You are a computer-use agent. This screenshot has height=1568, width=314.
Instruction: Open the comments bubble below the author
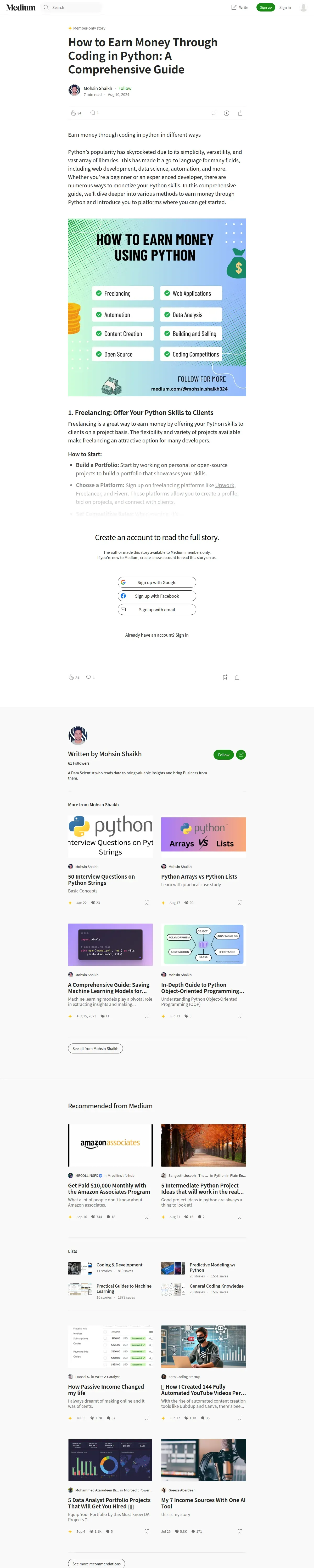point(93,113)
